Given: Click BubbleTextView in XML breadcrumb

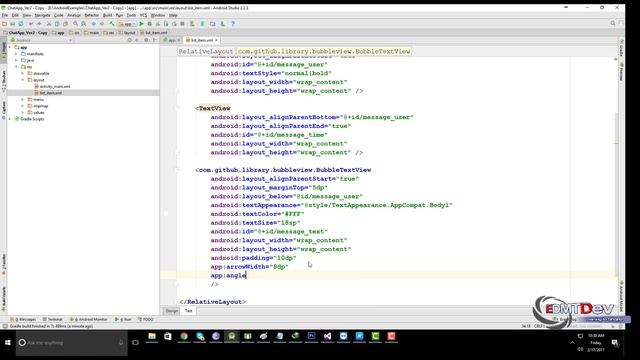Looking at the screenshot, I should pyautogui.click(x=324, y=51).
